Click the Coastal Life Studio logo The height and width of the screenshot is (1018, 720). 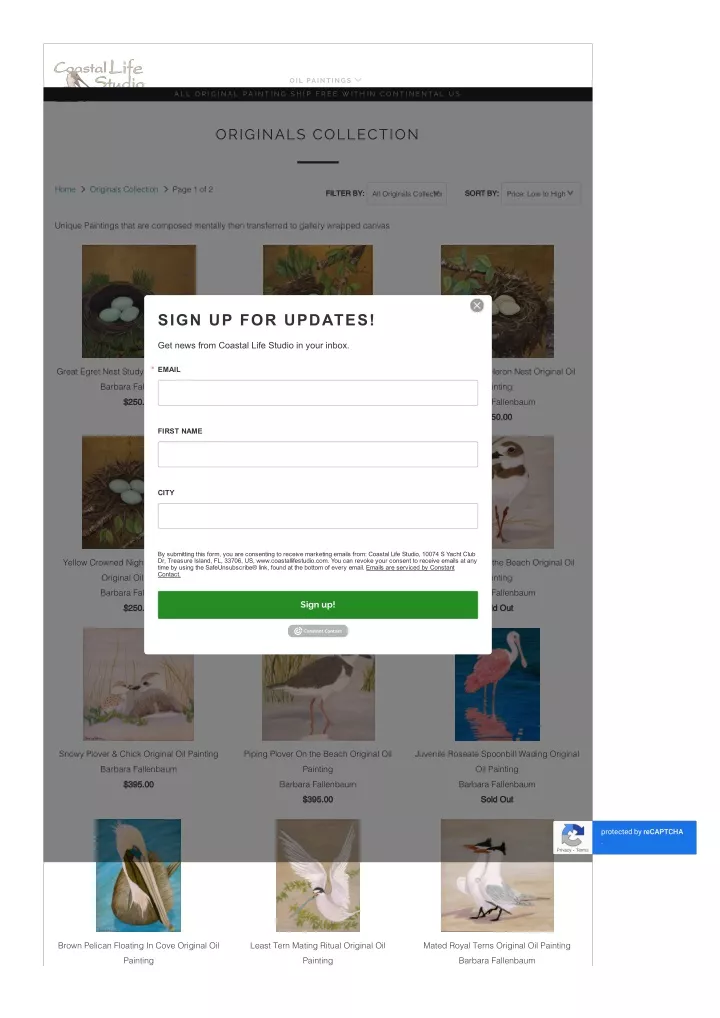[99, 73]
